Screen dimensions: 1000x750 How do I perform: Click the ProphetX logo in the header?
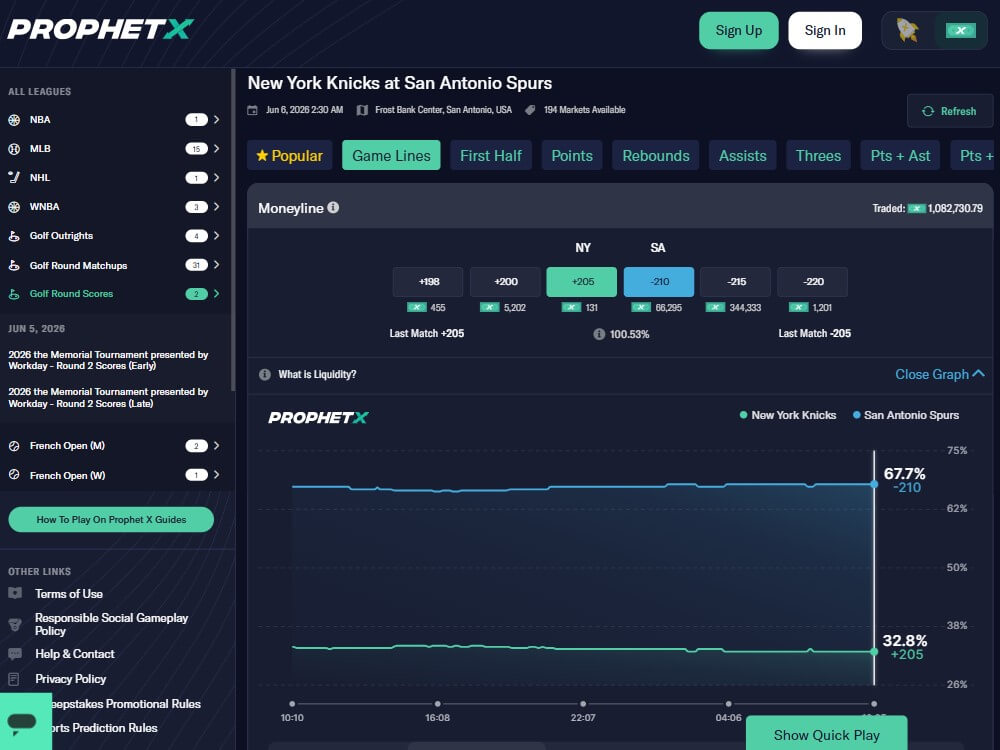[x=101, y=29]
